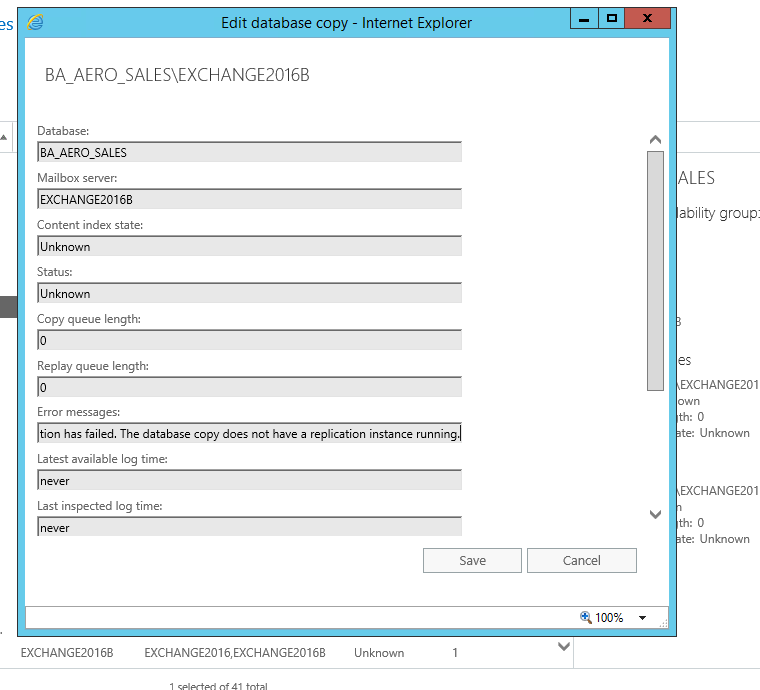760x690 pixels.
Task: Click EXCHANGE2016,EXCHANGE2016B servers cell in background list
Action: pos(235,653)
